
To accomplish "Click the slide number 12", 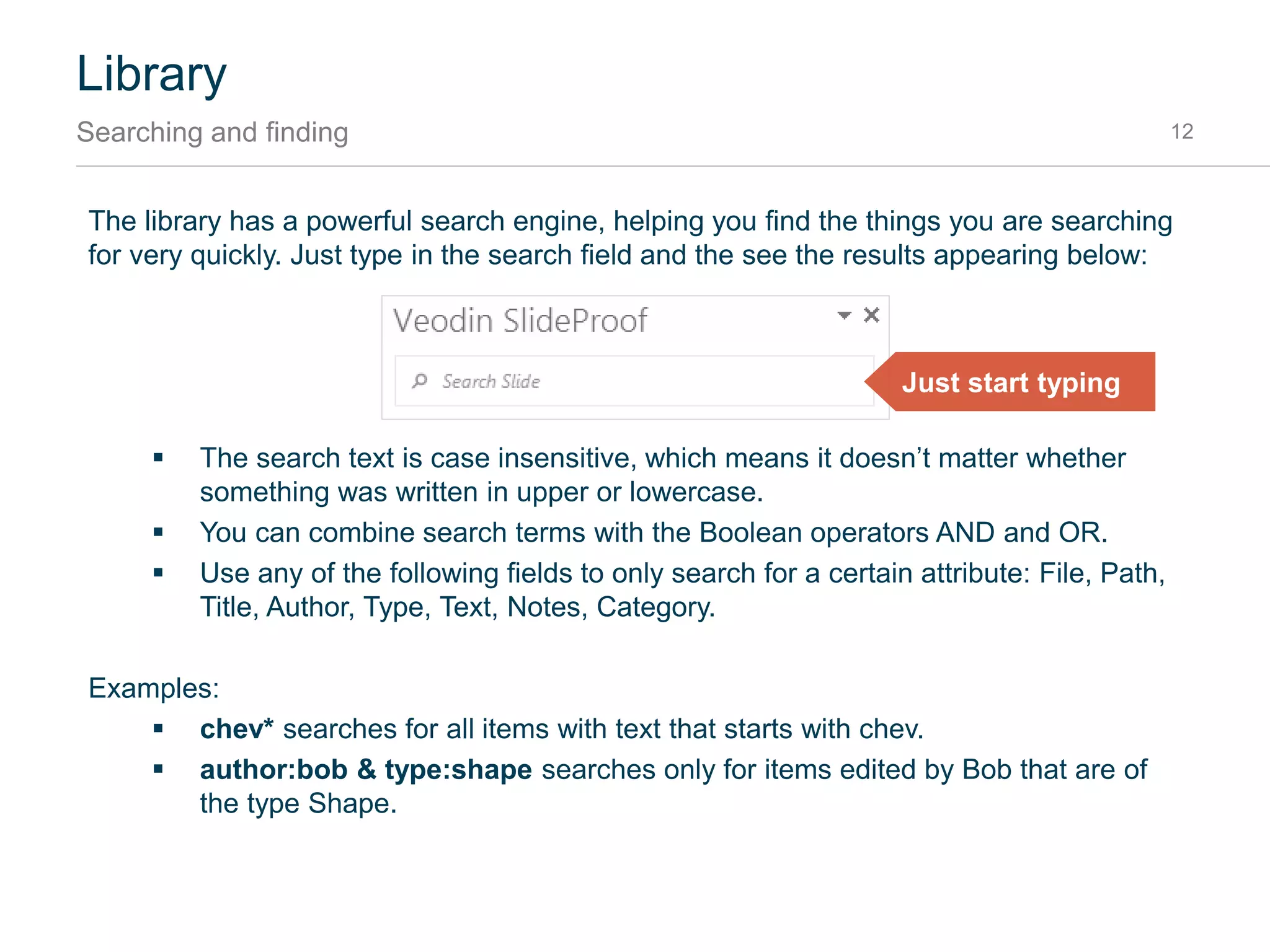I will [x=1182, y=132].
